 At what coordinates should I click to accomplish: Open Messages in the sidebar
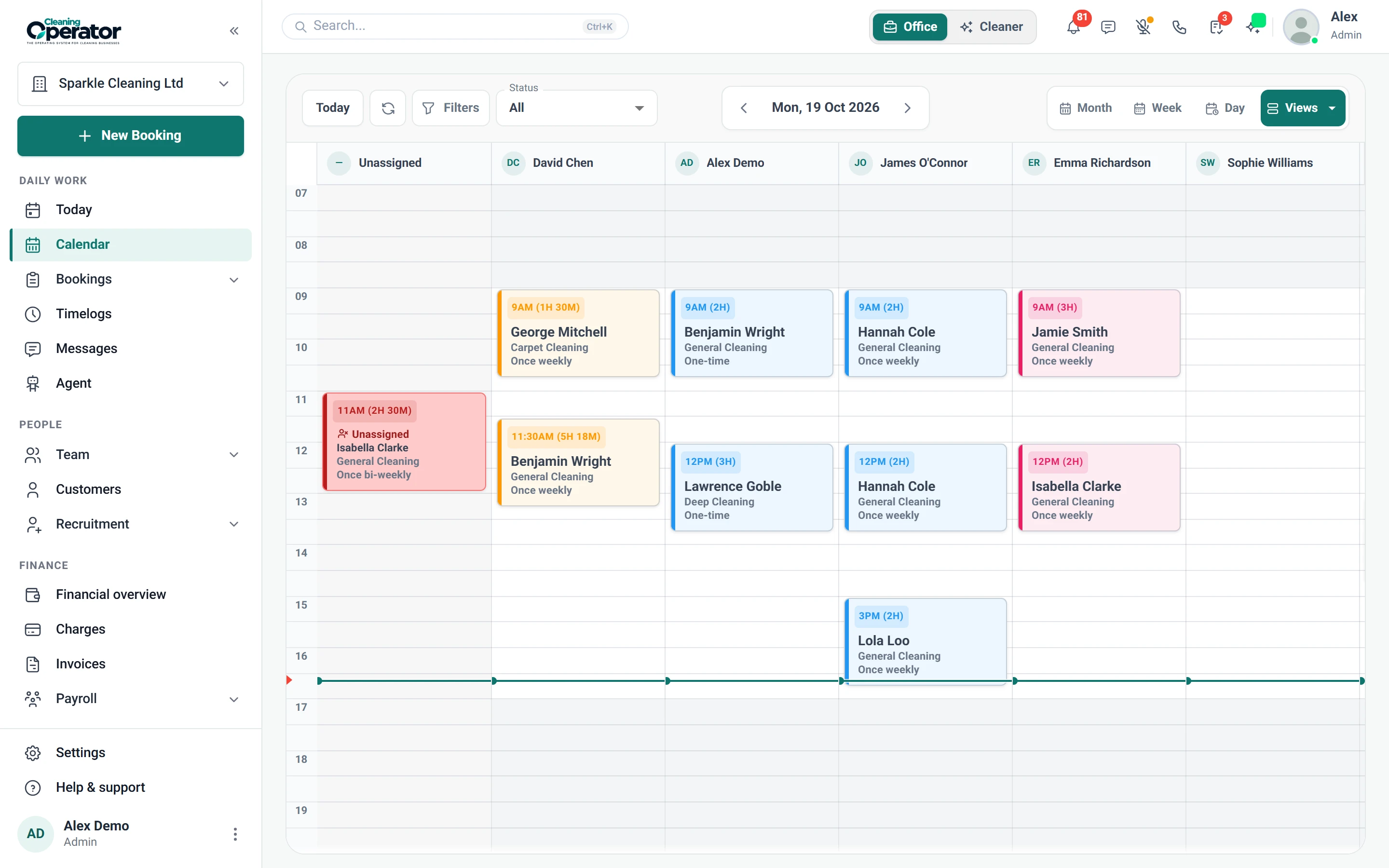click(x=131, y=349)
